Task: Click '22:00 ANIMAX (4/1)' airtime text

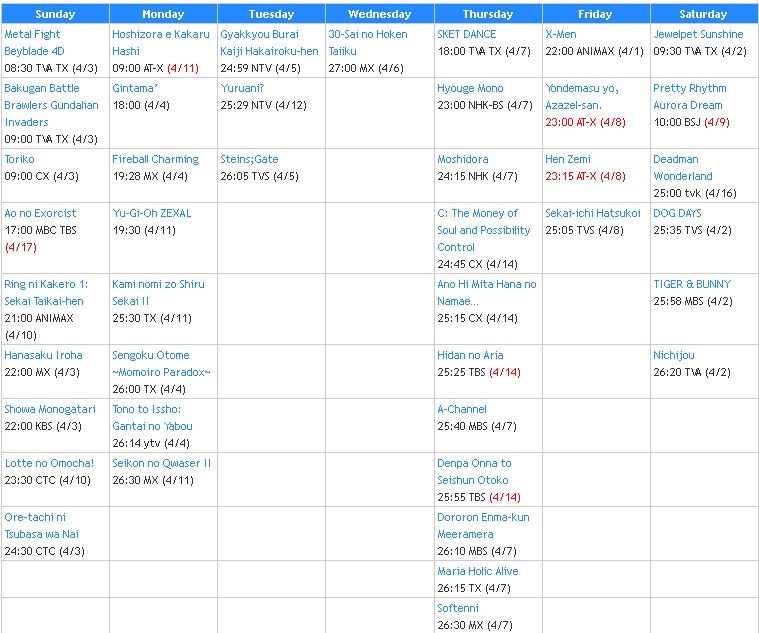Action: coord(594,51)
